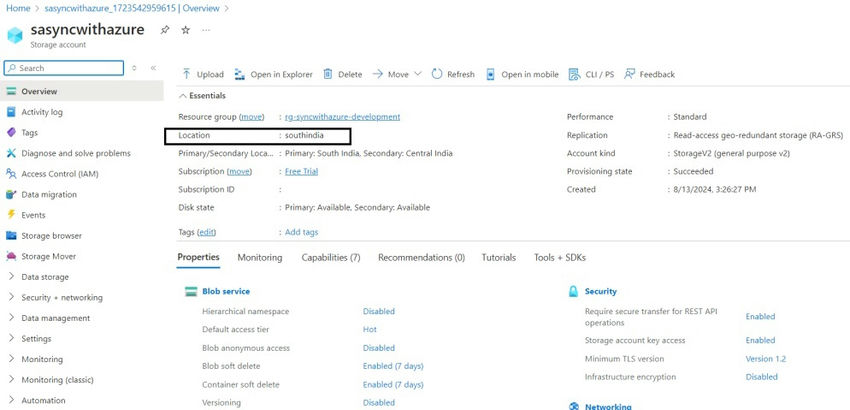Image resolution: width=850 pixels, height=410 pixels.
Task: Click the sidebar Search field
Action: [64, 68]
